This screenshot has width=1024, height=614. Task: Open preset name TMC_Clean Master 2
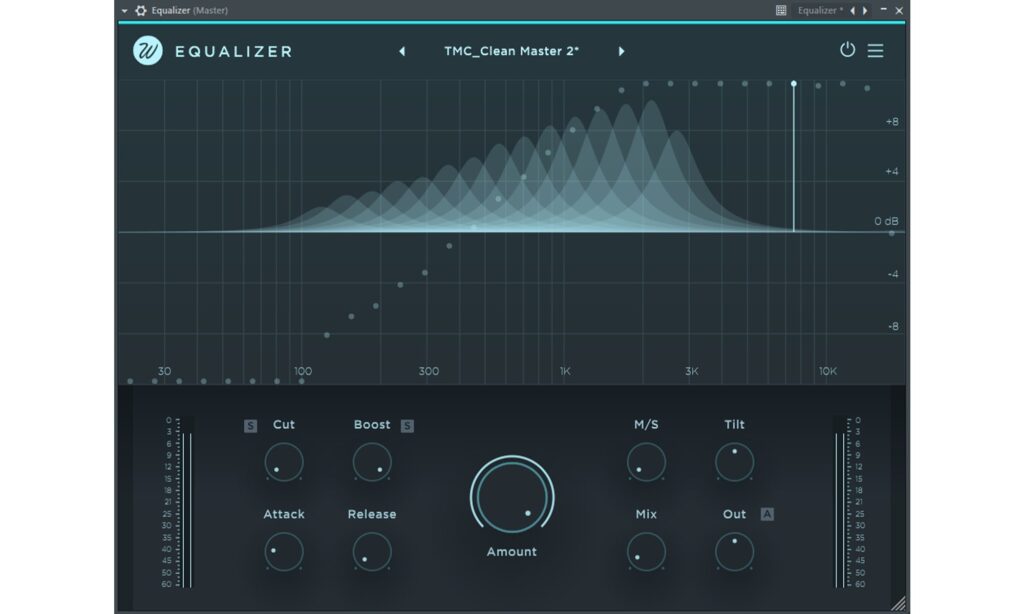511,51
